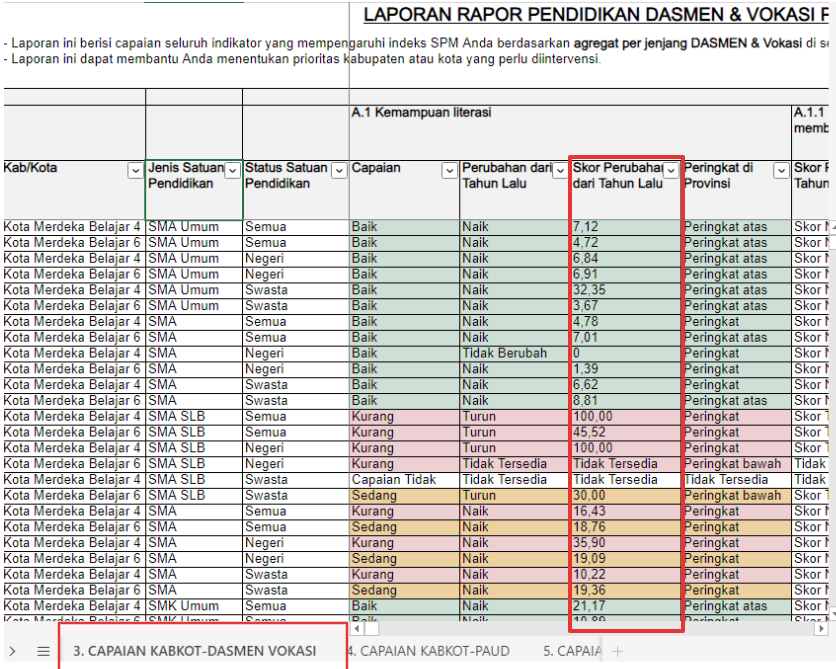Screen dimensions: 836x669
Task: Open the Capaian column filter dropdown
Action: click(449, 171)
